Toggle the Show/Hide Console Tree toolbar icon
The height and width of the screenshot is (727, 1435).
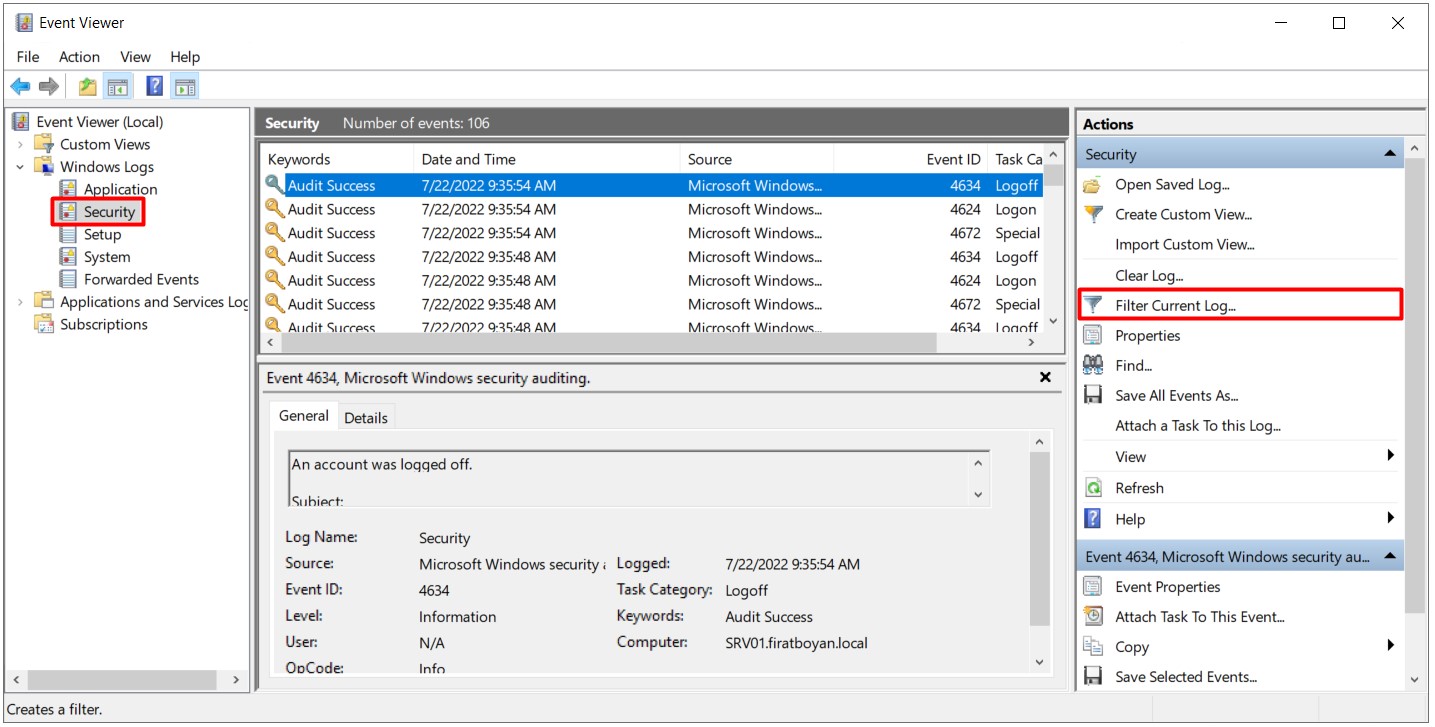click(117, 87)
